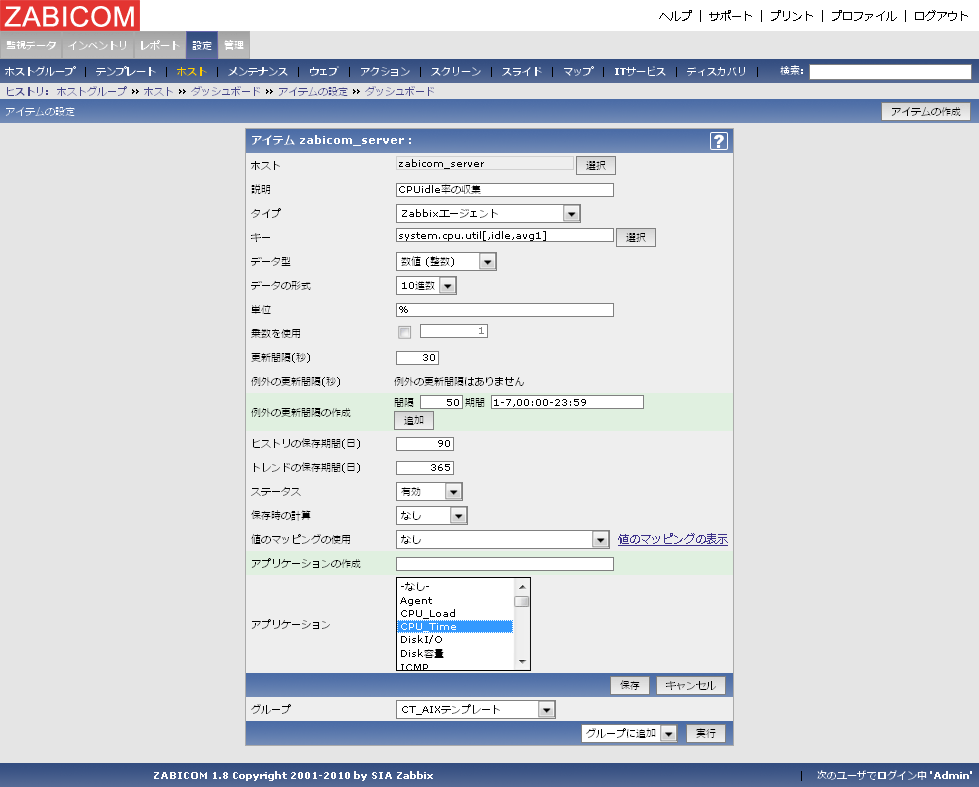The height and width of the screenshot is (787, 979).
Task: Click the キャンセル button
Action: point(691,685)
